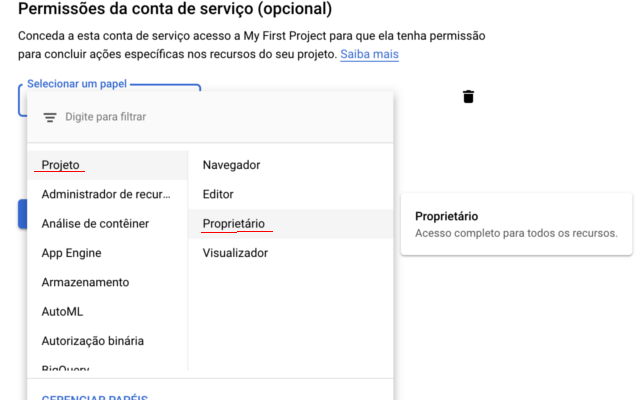Select the App Engine category
This screenshot has width=640, height=400.
[107, 253]
